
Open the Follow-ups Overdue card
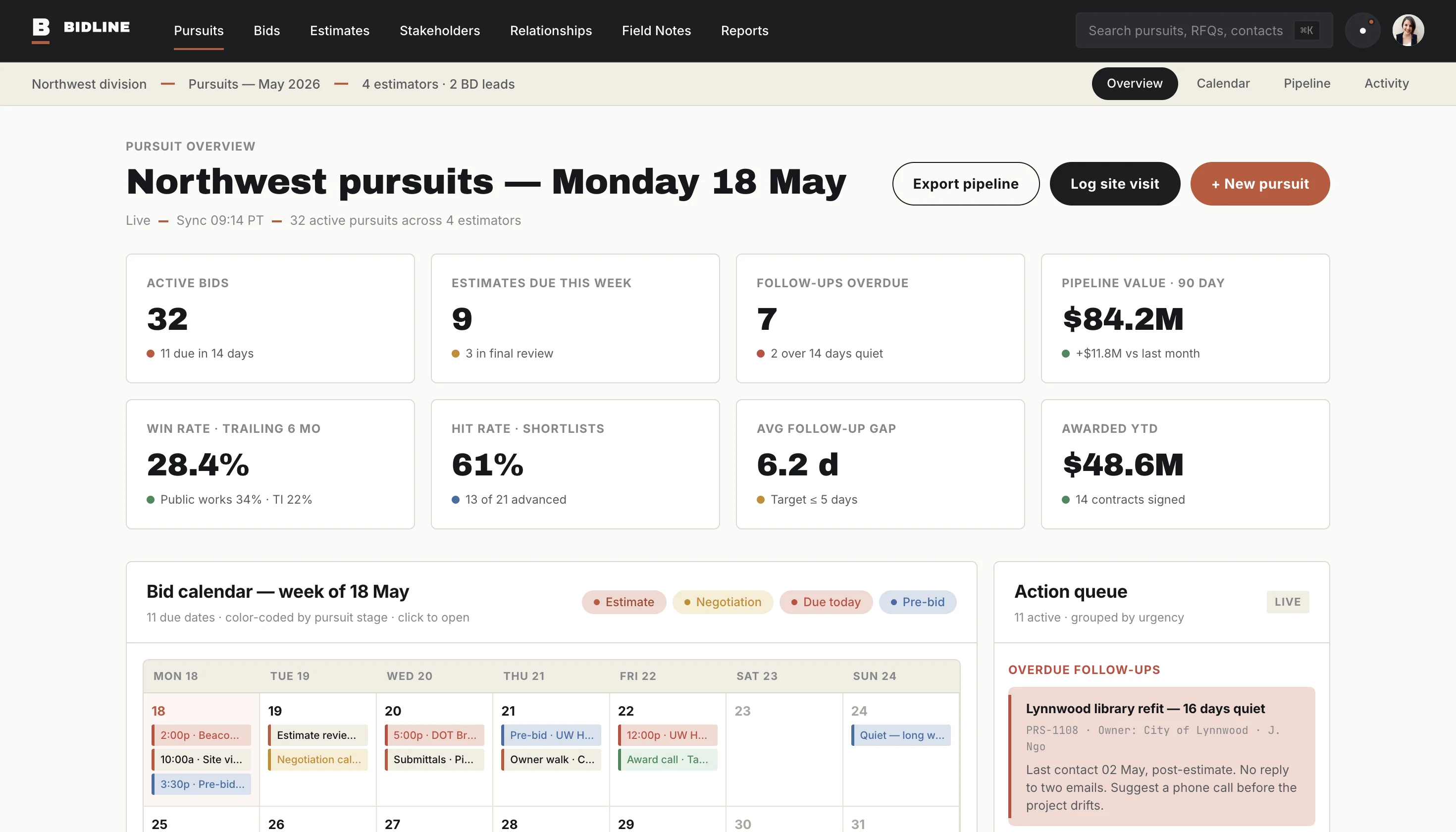pos(880,318)
